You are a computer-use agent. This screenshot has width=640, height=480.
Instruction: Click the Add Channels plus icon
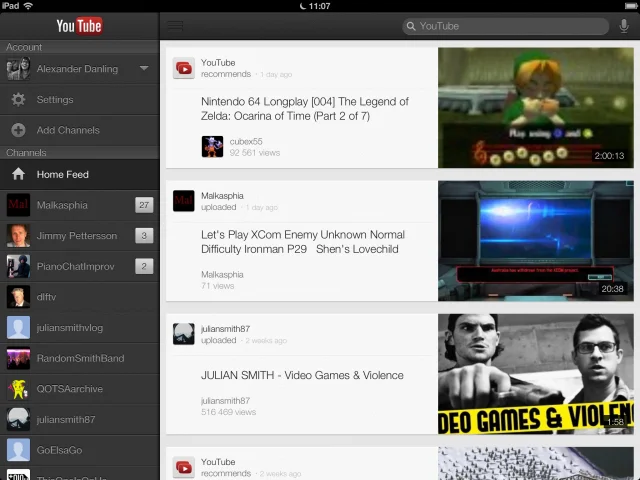tap(18, 130)
